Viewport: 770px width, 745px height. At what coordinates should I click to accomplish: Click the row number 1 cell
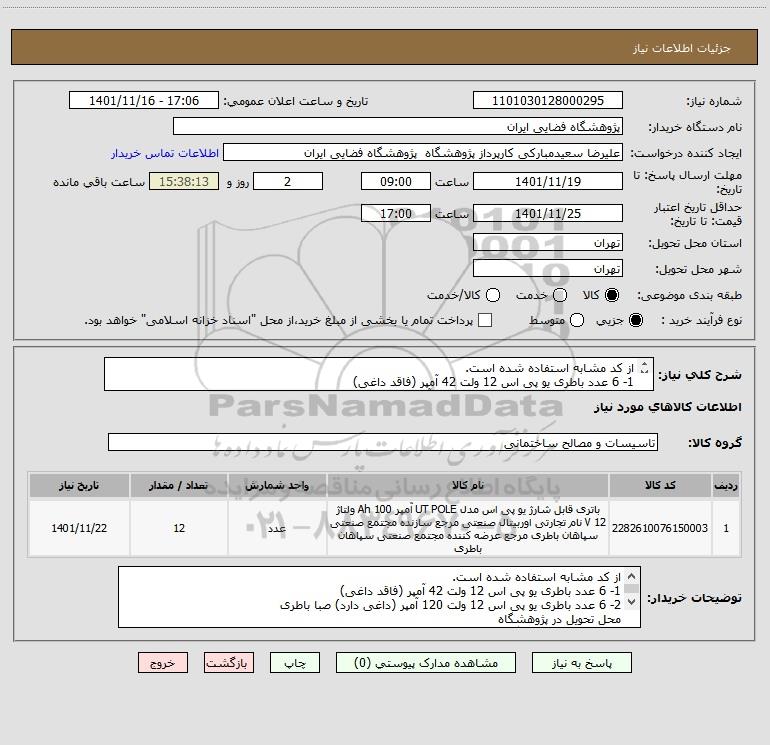click(x=726, y=528)
